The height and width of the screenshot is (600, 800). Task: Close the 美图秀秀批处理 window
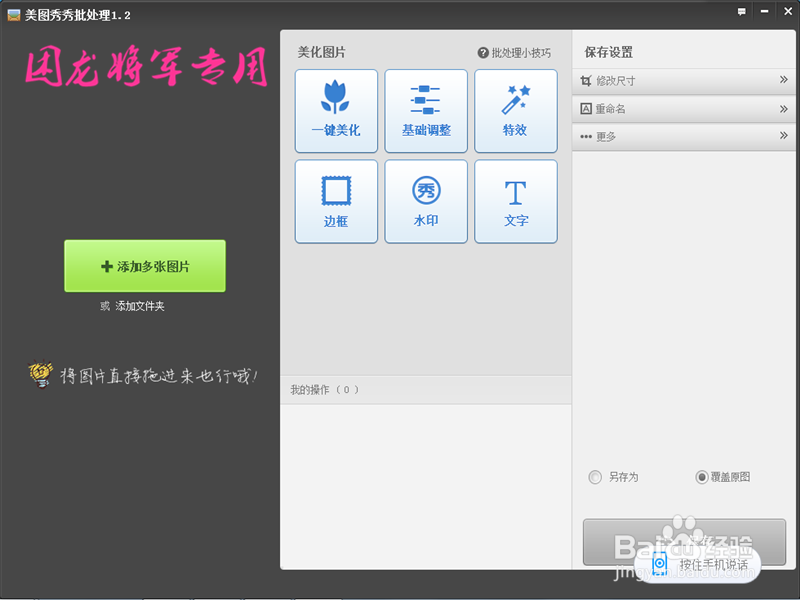tap(788, 12)
